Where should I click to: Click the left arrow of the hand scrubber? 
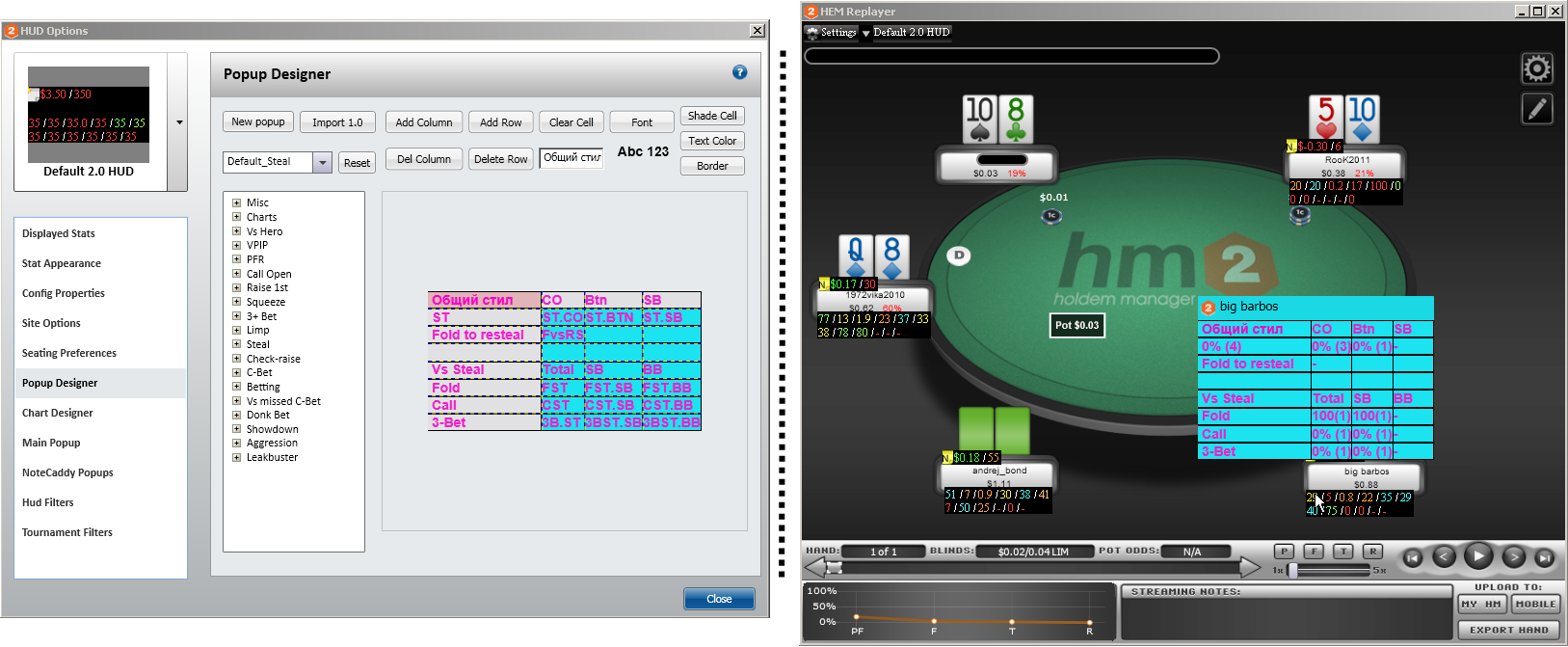click(814, 567)
